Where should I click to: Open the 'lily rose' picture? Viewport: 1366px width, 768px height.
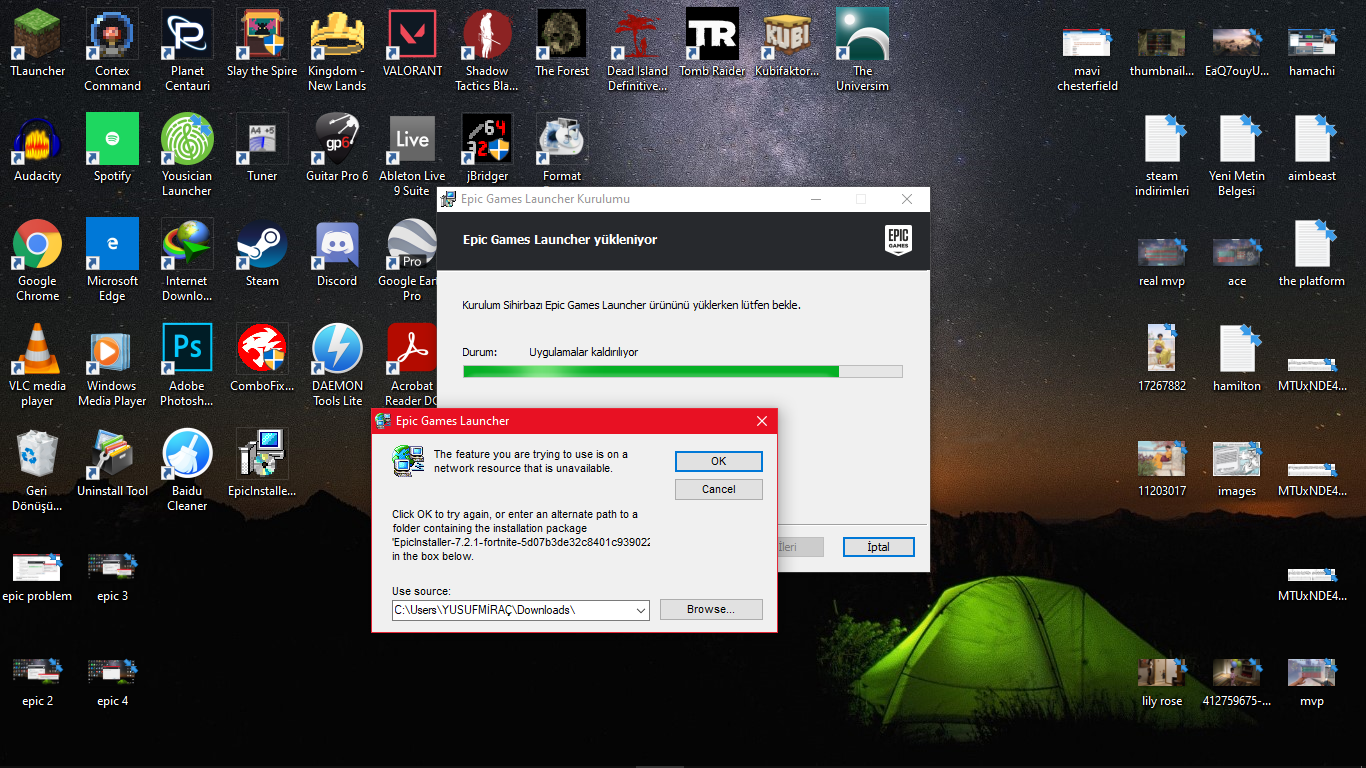point(1162,673)
